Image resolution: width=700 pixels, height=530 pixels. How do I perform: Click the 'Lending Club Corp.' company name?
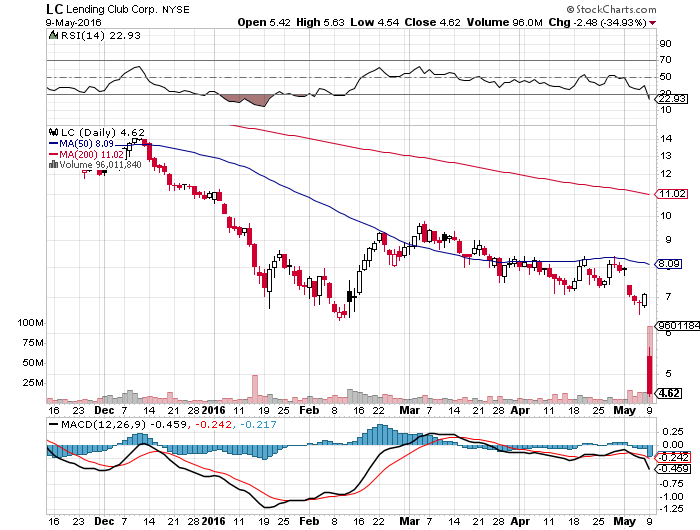112,9
